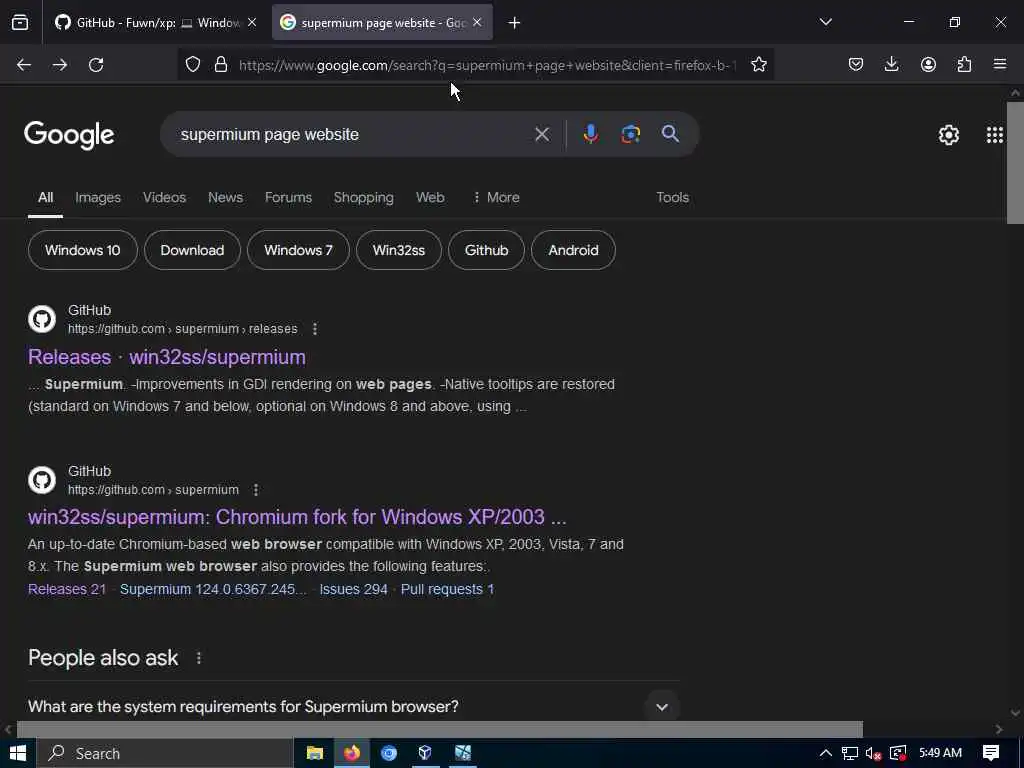Open the Google apps grid
Screen dimensions: 1024x768
click(995, 135)
